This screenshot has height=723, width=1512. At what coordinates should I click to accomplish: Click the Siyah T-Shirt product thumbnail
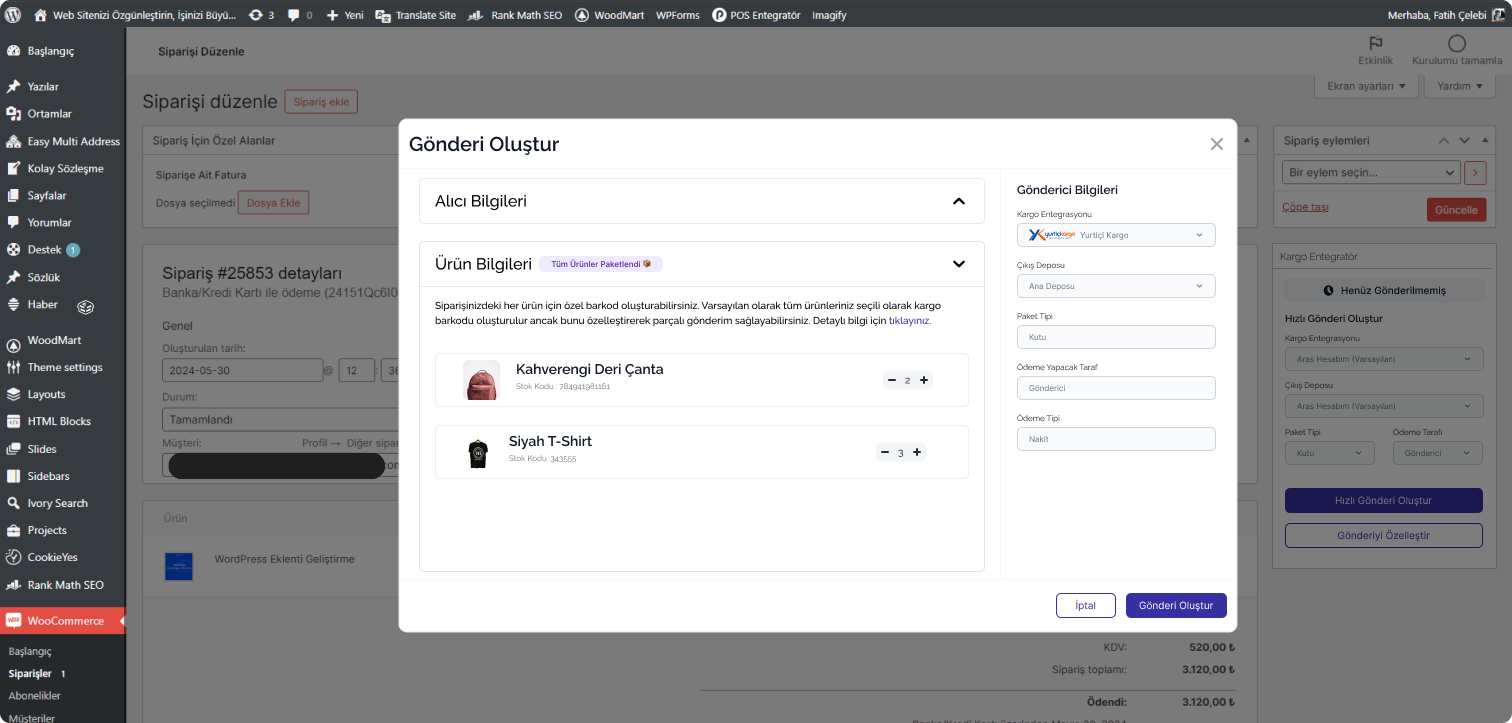477,453
